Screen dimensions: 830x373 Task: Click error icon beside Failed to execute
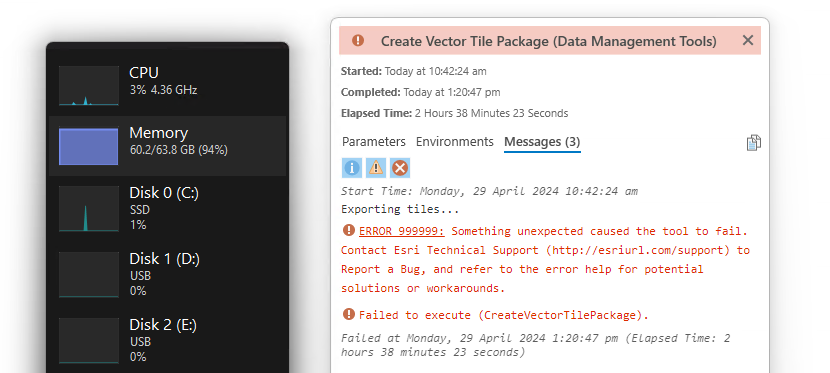pos(348,314)
